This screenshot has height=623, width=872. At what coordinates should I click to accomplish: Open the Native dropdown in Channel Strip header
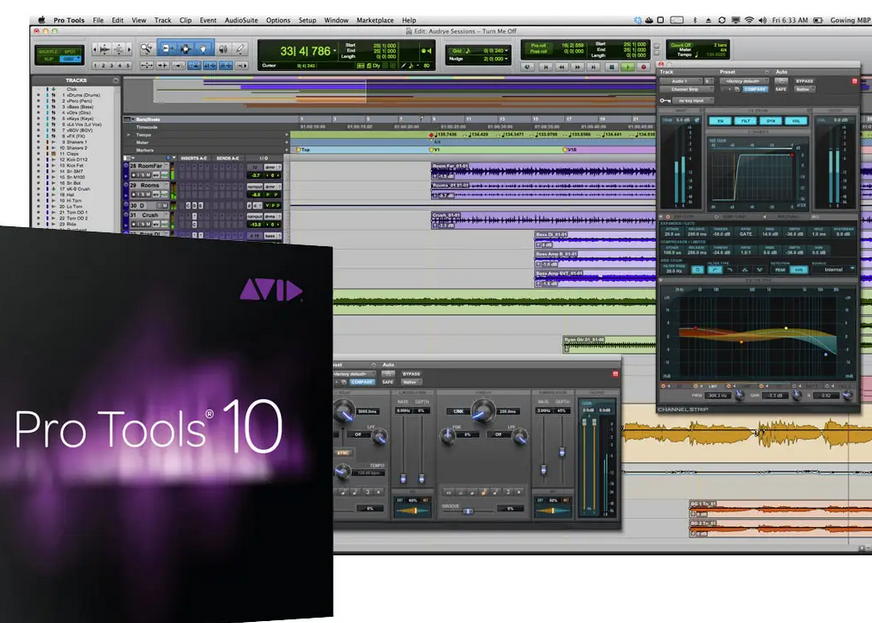pyautogui.click(x=804, y=89)
